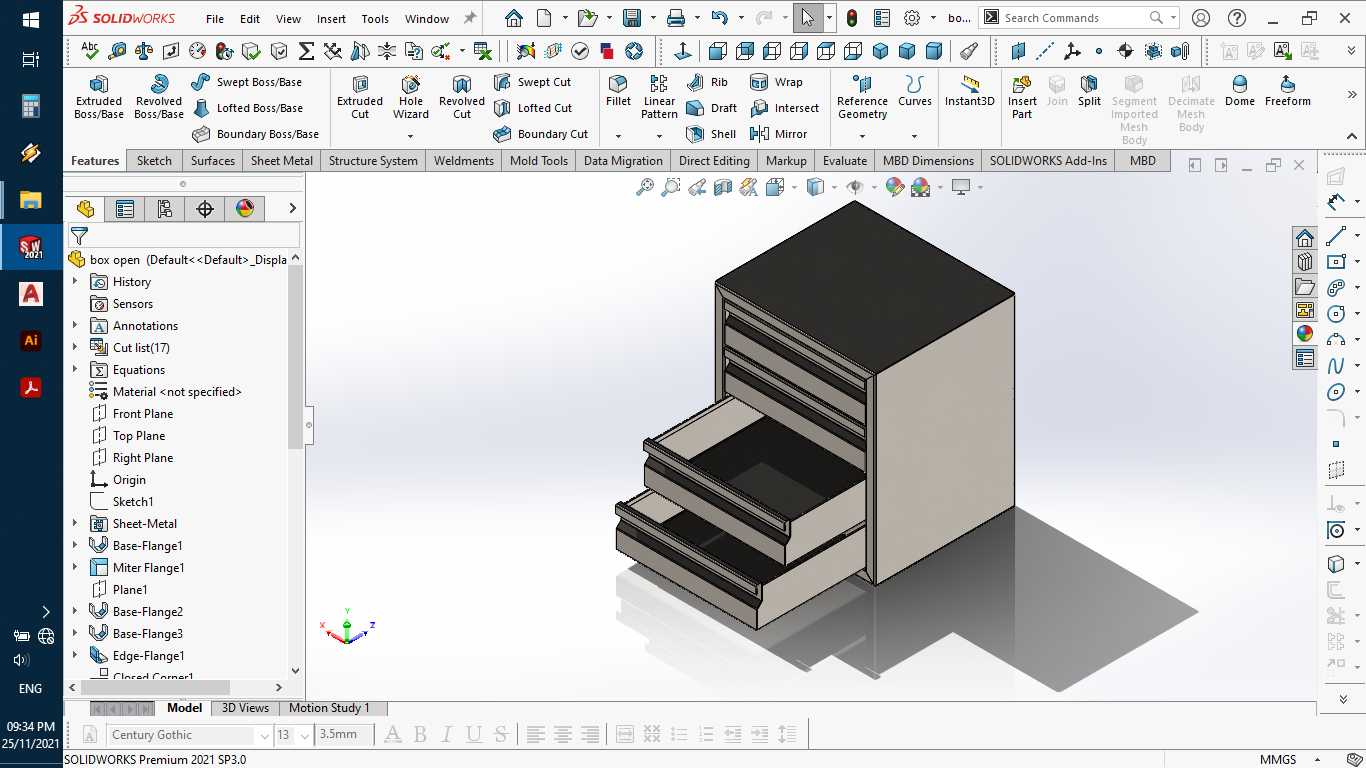Open the Adobe Acrobat taskbar icon
The height and width of the screenshot is (768, 1366).
coord(31,387)
